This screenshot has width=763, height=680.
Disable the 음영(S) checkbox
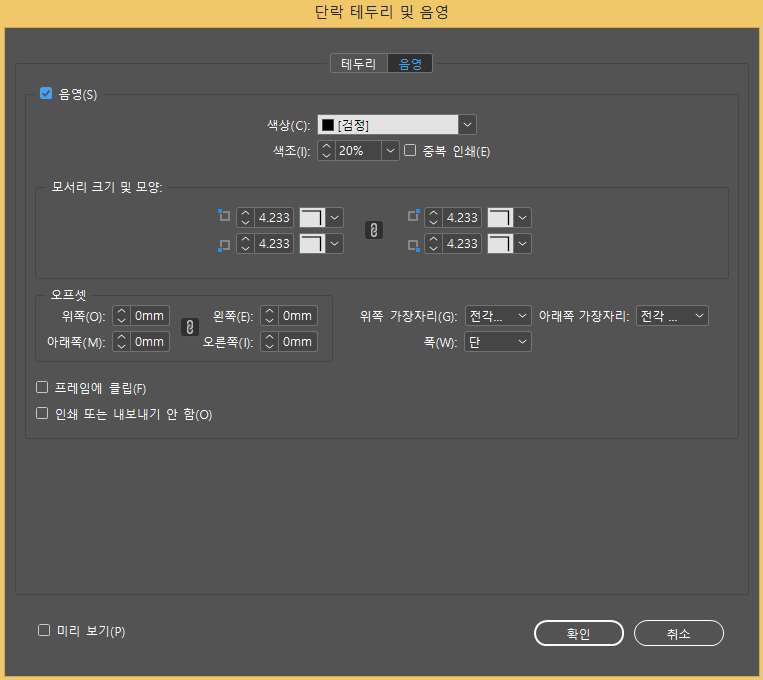[45, 94]
